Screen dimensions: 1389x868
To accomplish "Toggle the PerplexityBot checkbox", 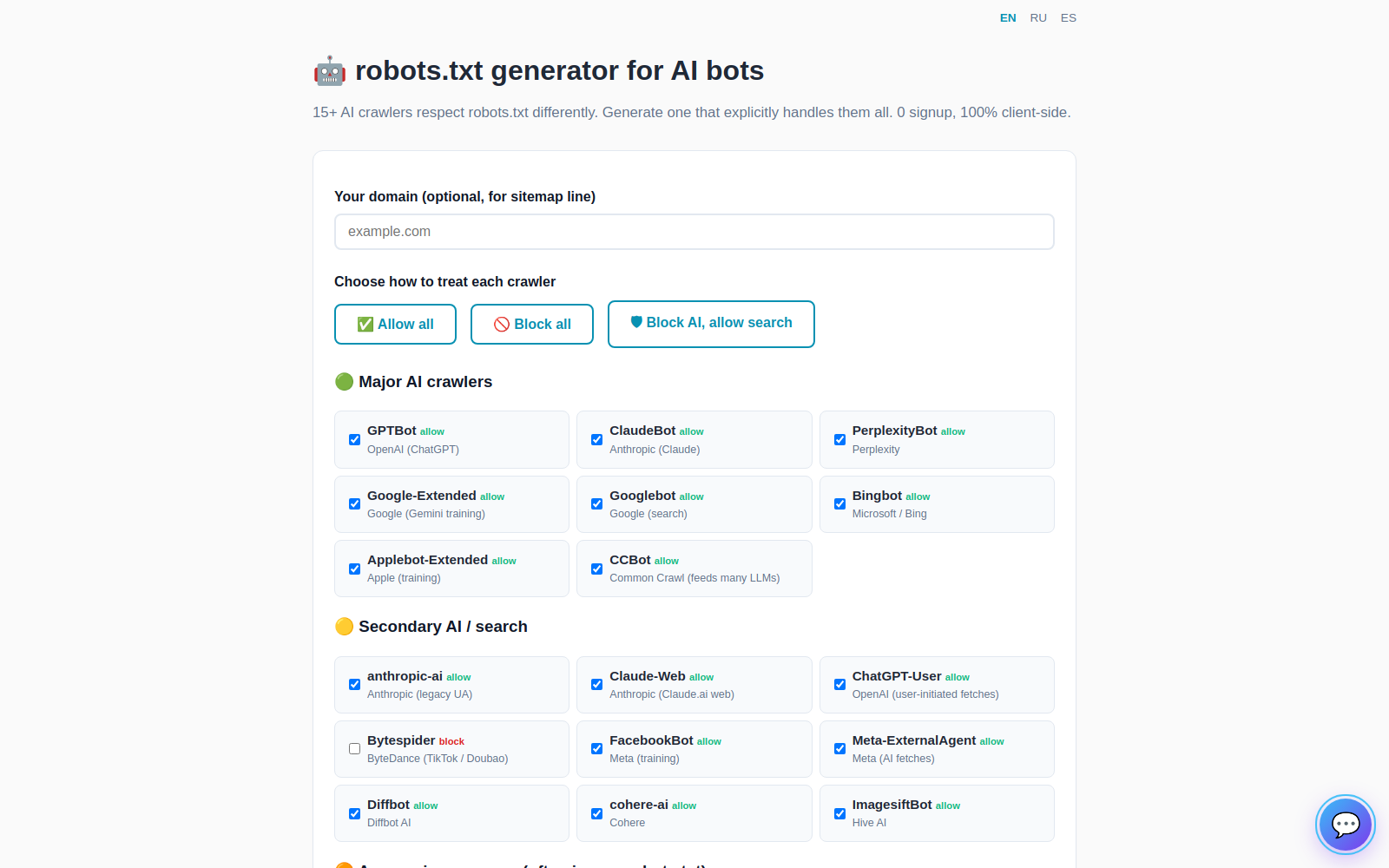I will 839,439.
